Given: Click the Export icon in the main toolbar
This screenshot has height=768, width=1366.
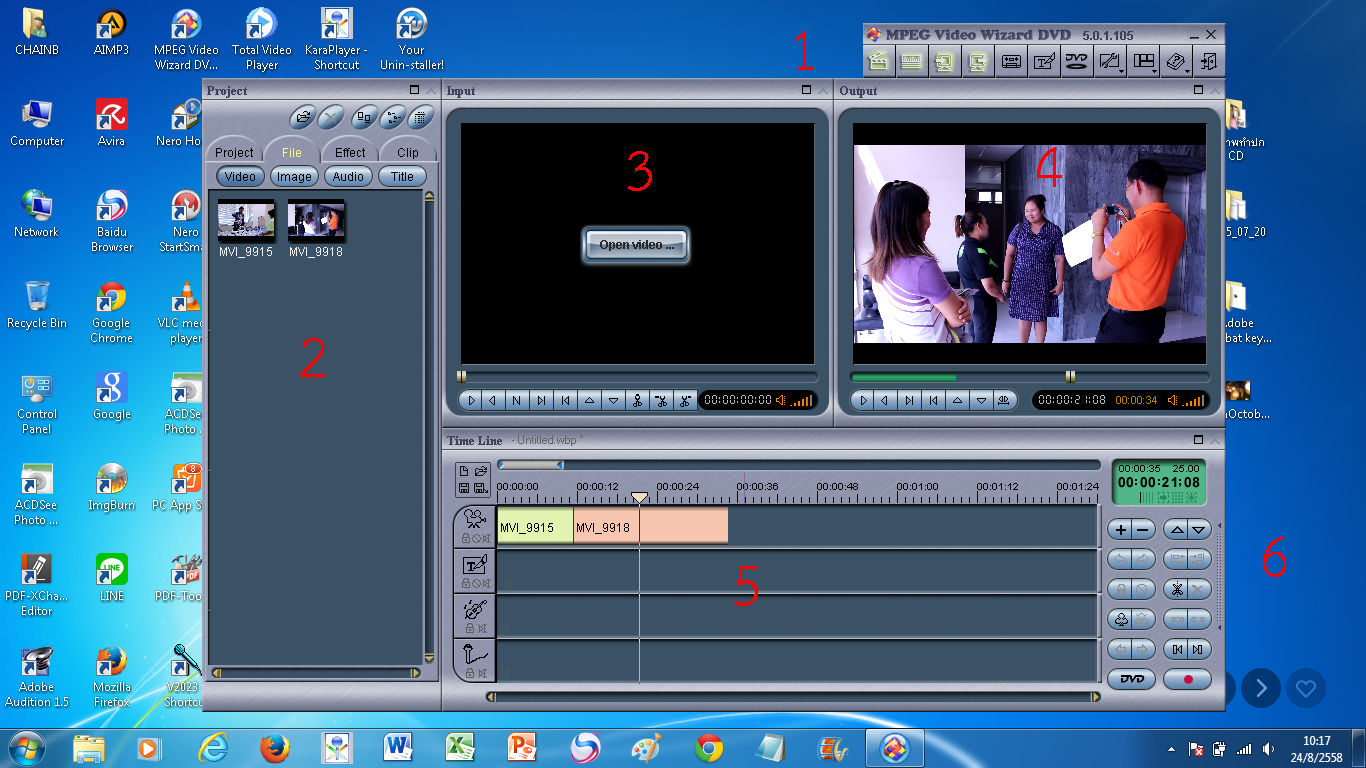Looking at the screenshot, I should point(979,60).
